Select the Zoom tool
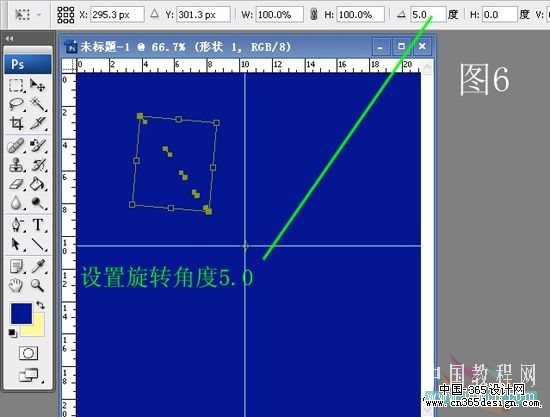This screenshot has width=550, height=417. tap(38, 285)
